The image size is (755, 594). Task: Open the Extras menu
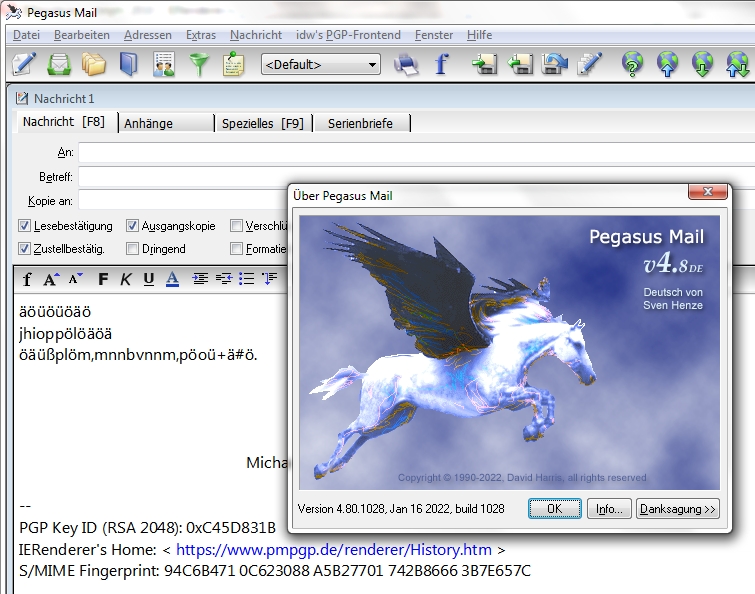(x=200, y=35)
